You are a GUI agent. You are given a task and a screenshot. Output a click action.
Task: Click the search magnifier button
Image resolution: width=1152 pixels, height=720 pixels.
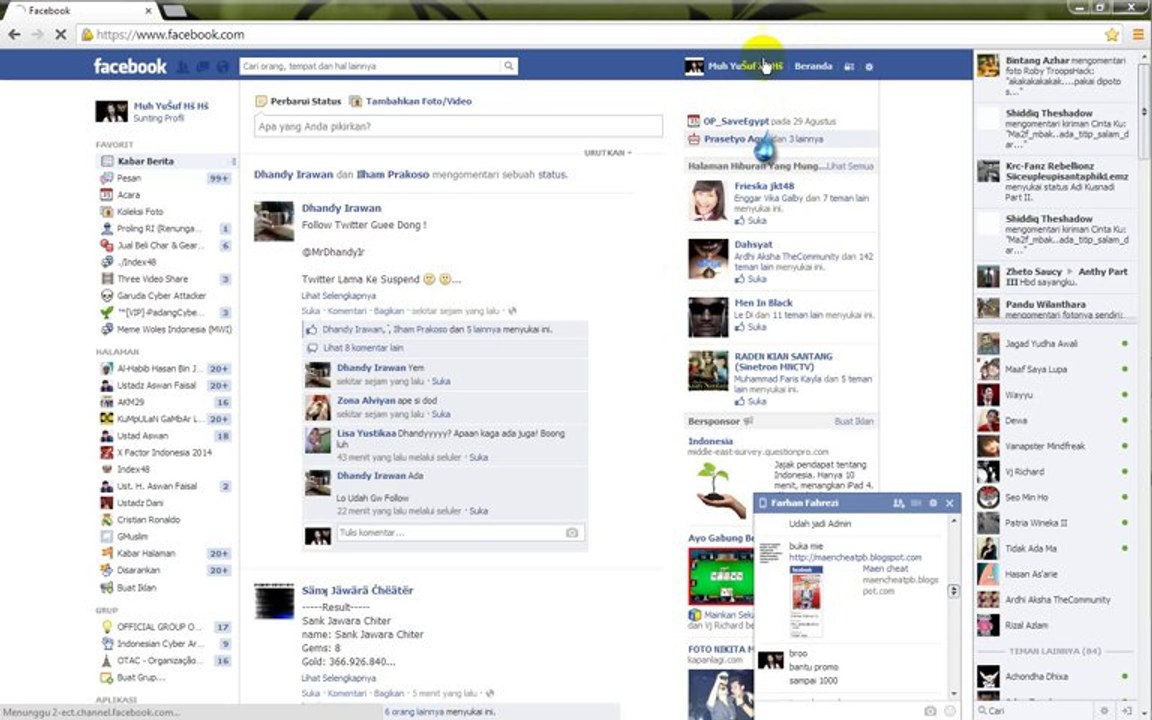508,66
